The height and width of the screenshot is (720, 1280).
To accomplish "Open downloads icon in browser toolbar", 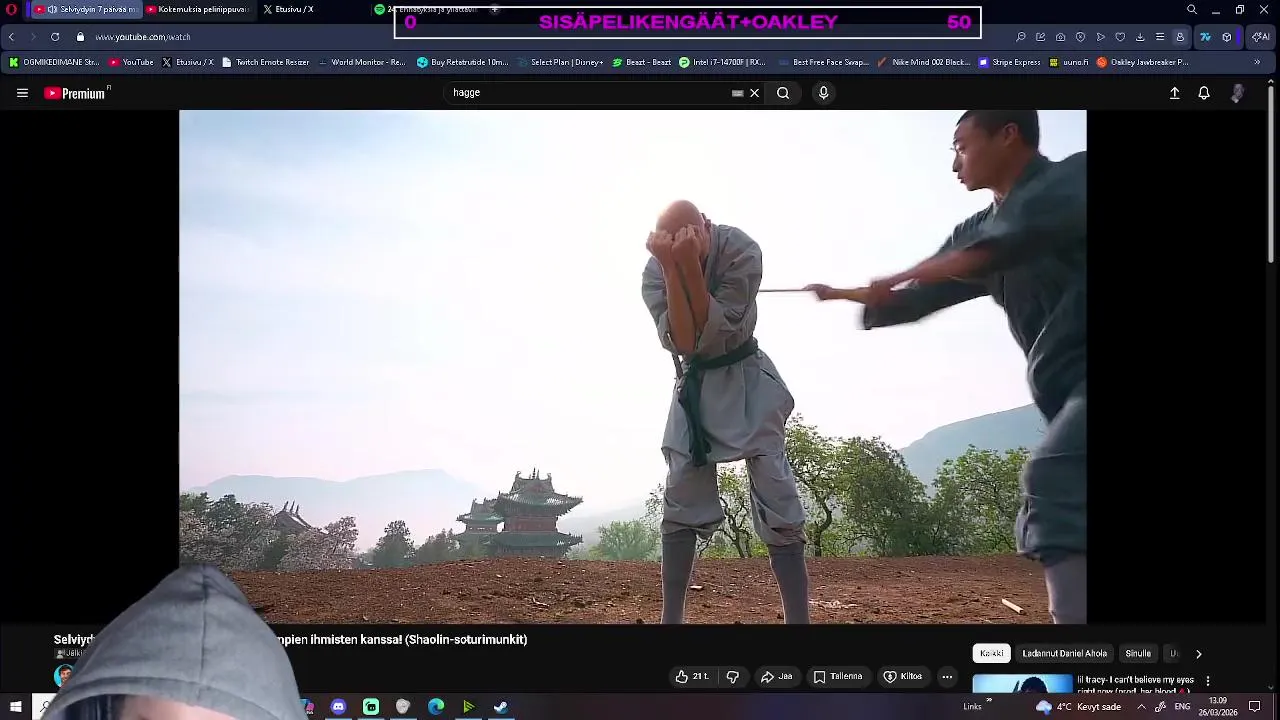I will [1140, 37].
